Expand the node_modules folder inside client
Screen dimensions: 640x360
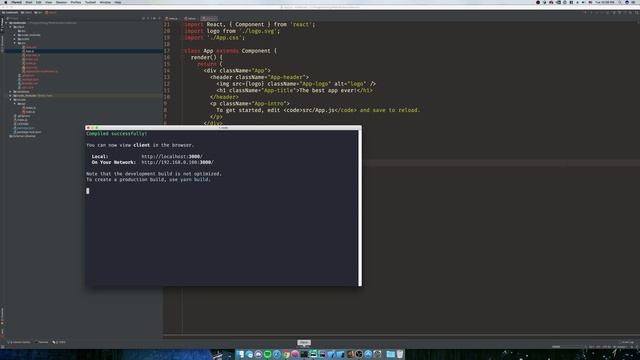(14, 35)
